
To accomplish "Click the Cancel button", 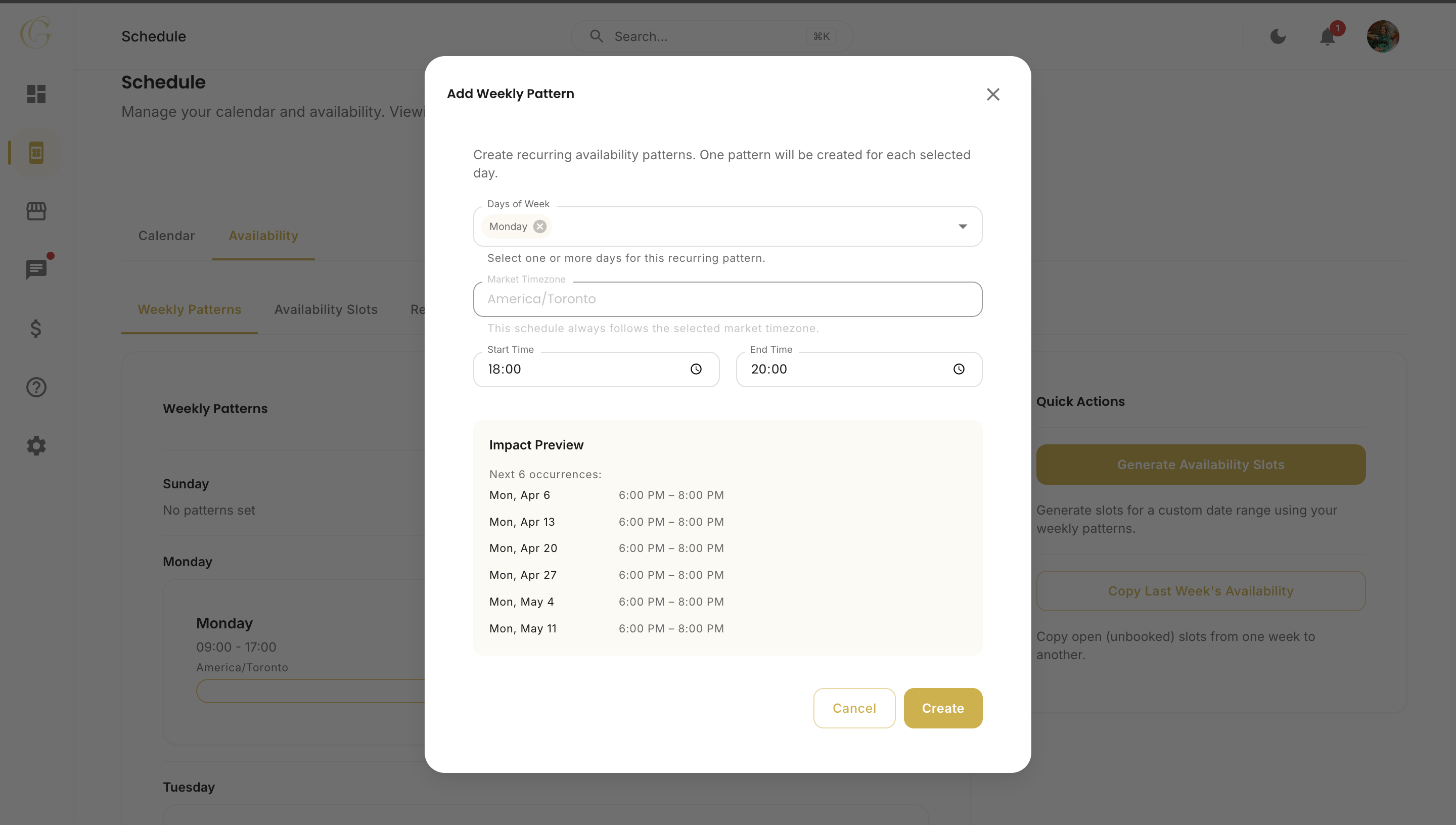I will pyautogui.click(x=854, y=708).
